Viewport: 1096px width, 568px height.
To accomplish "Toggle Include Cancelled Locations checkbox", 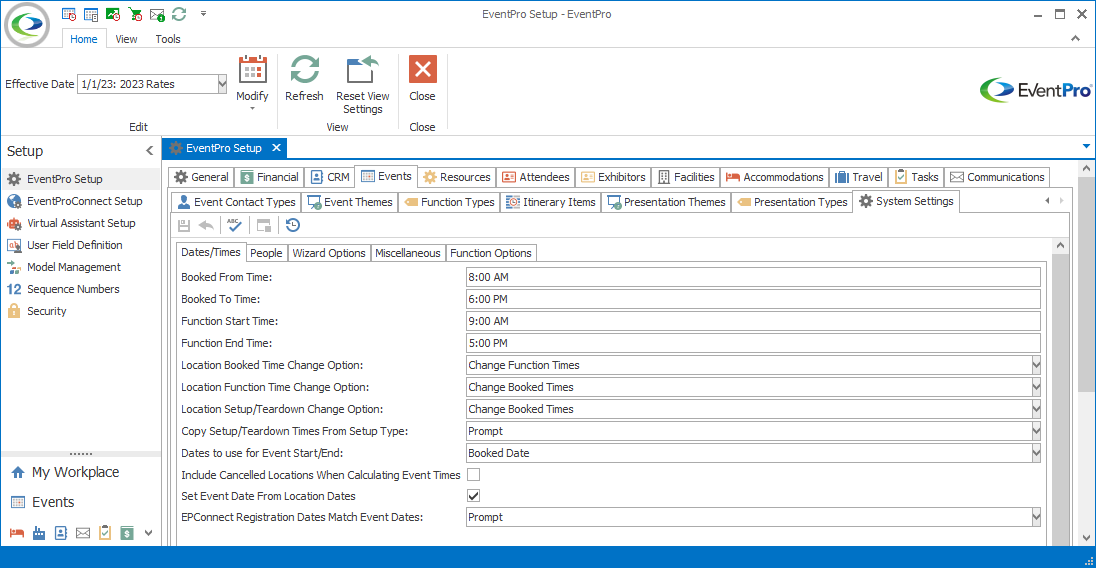I will coord(473,475).
